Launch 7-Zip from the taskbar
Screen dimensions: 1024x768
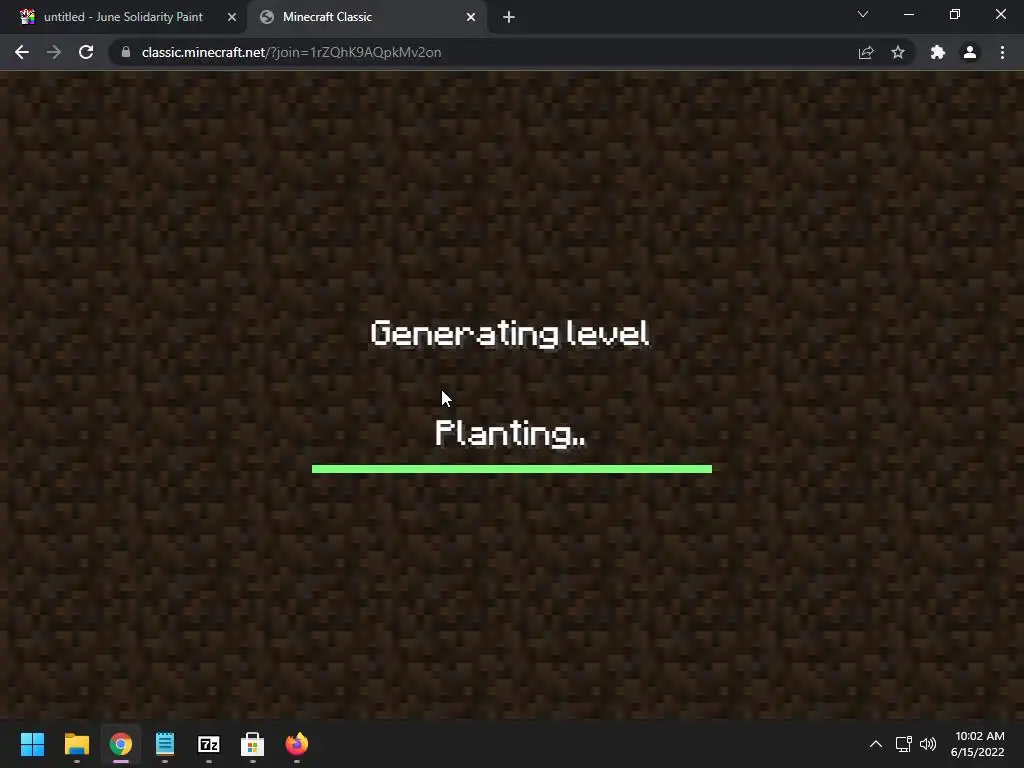tap(209, 744)
